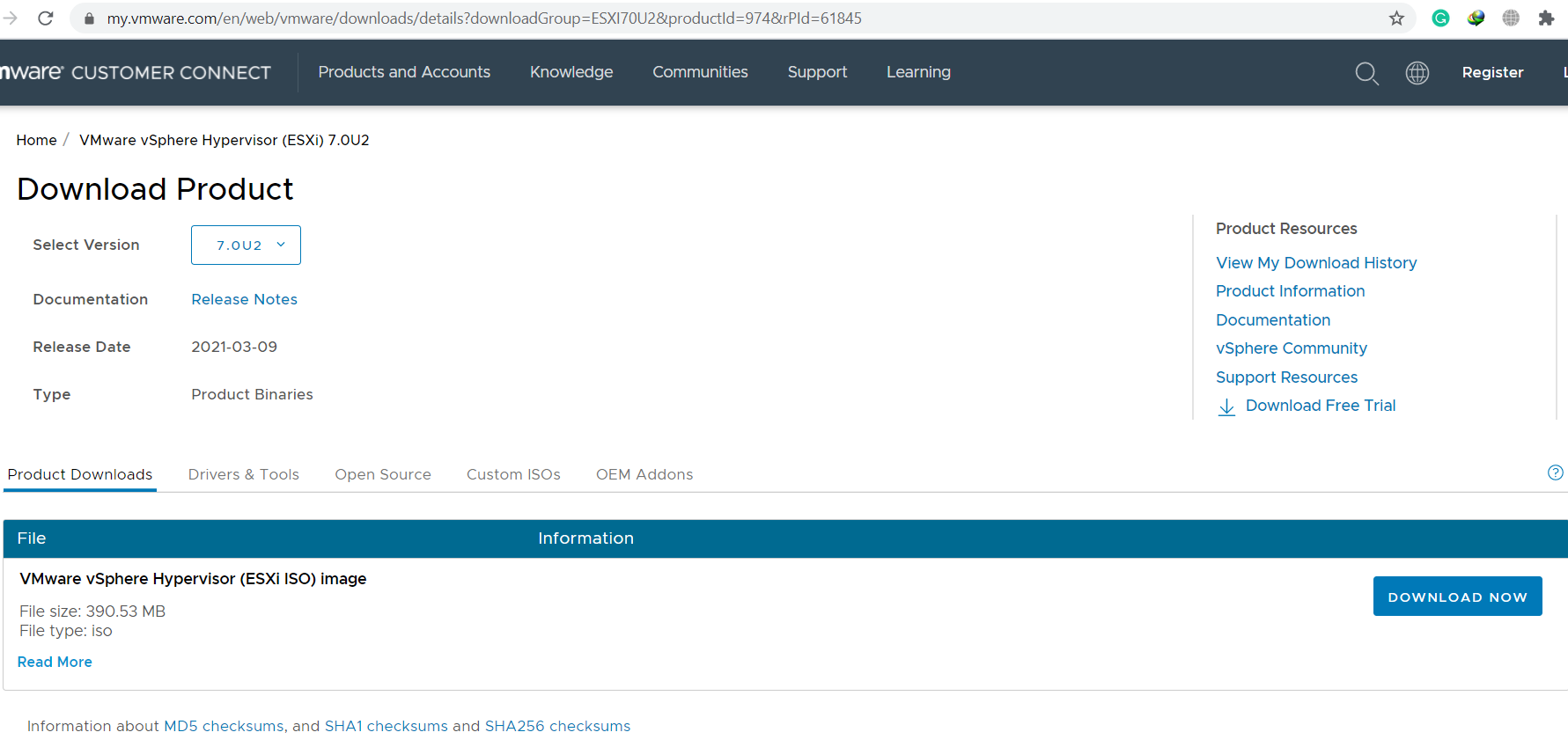Switch to the Custom ISOs tab
This screenshot has width=1568, height=747.
click(x=513, y=474)
